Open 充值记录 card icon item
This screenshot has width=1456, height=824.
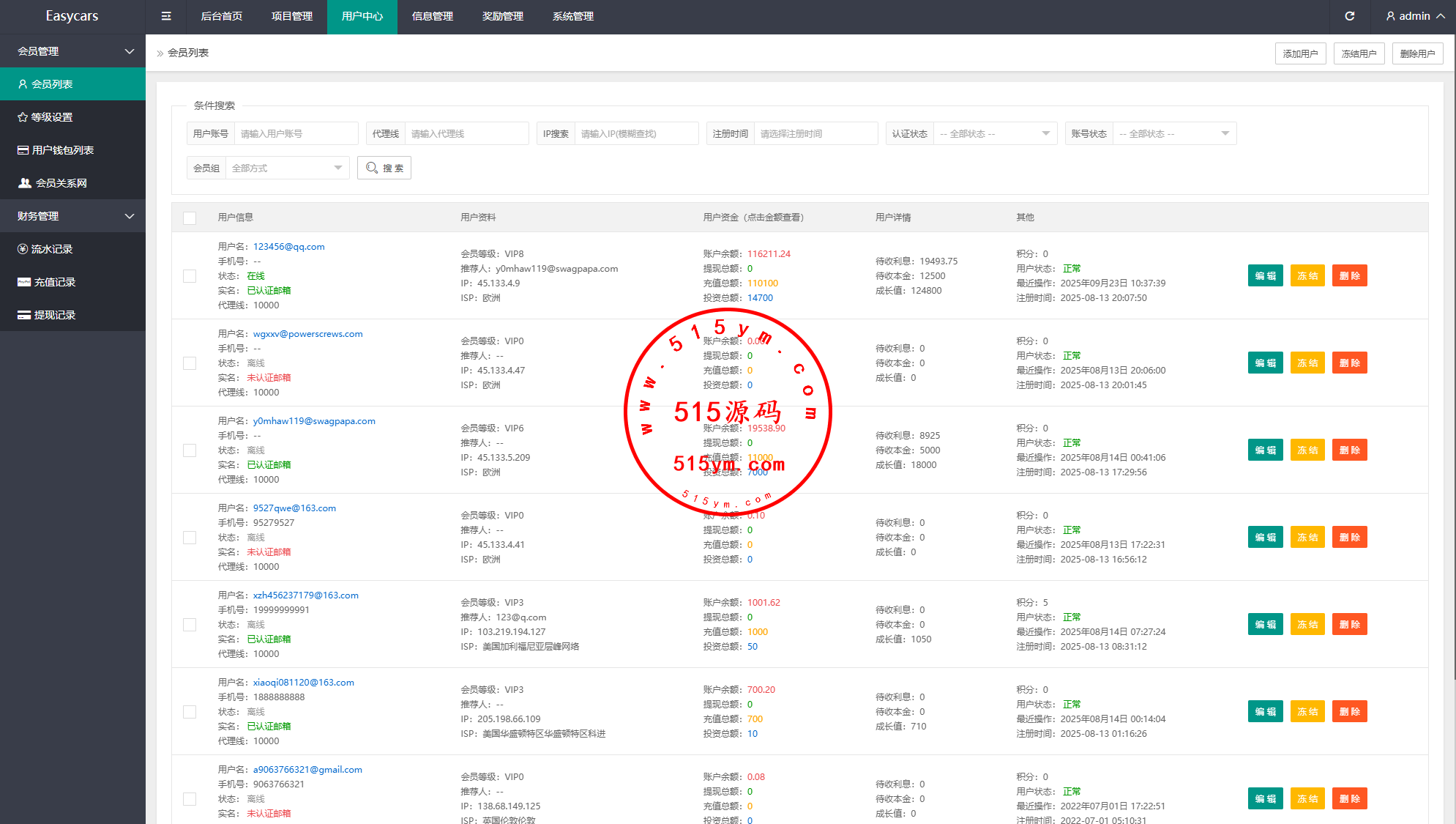point(54,282)
